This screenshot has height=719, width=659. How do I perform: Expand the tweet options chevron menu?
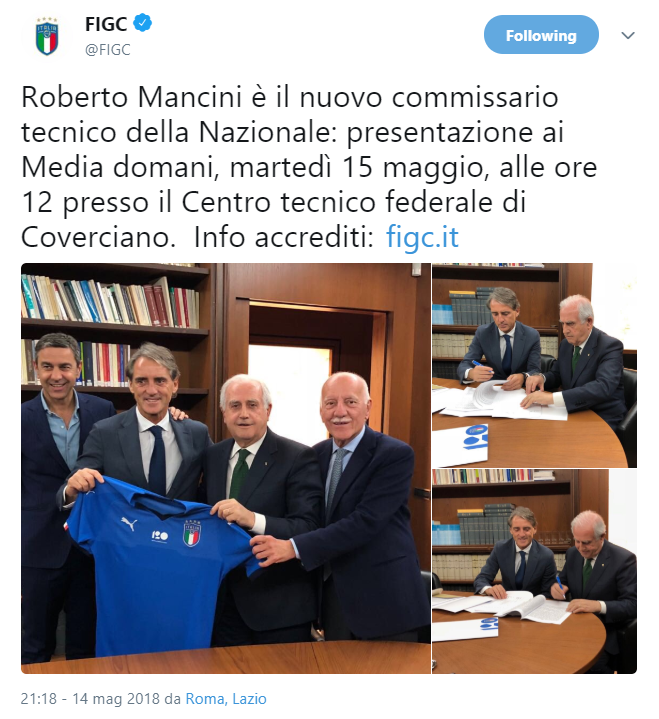627,35
